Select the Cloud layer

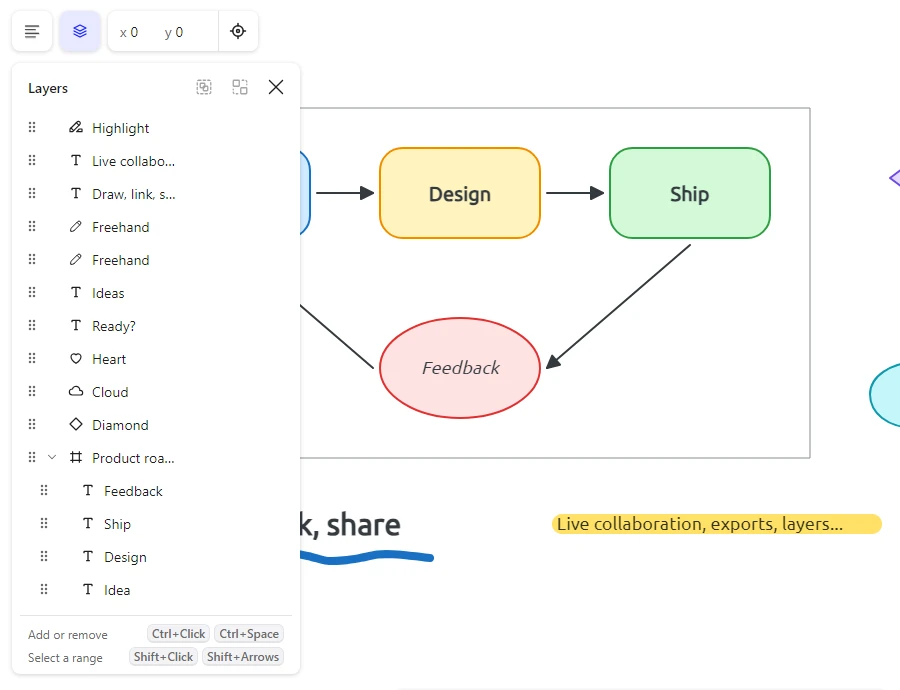click(x=156, y=392)
